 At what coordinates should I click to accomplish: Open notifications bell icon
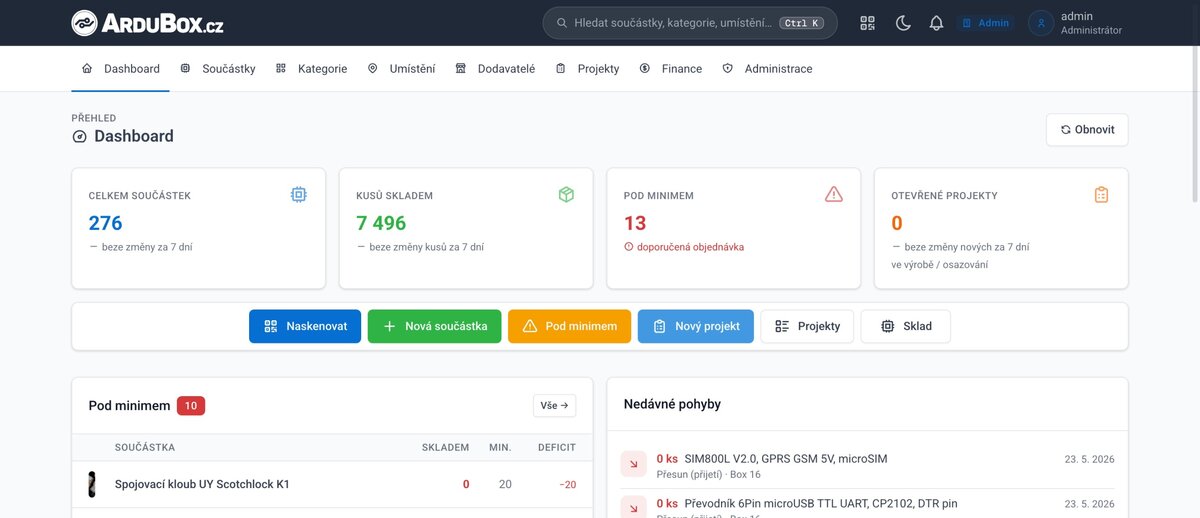tap(936, 23)
